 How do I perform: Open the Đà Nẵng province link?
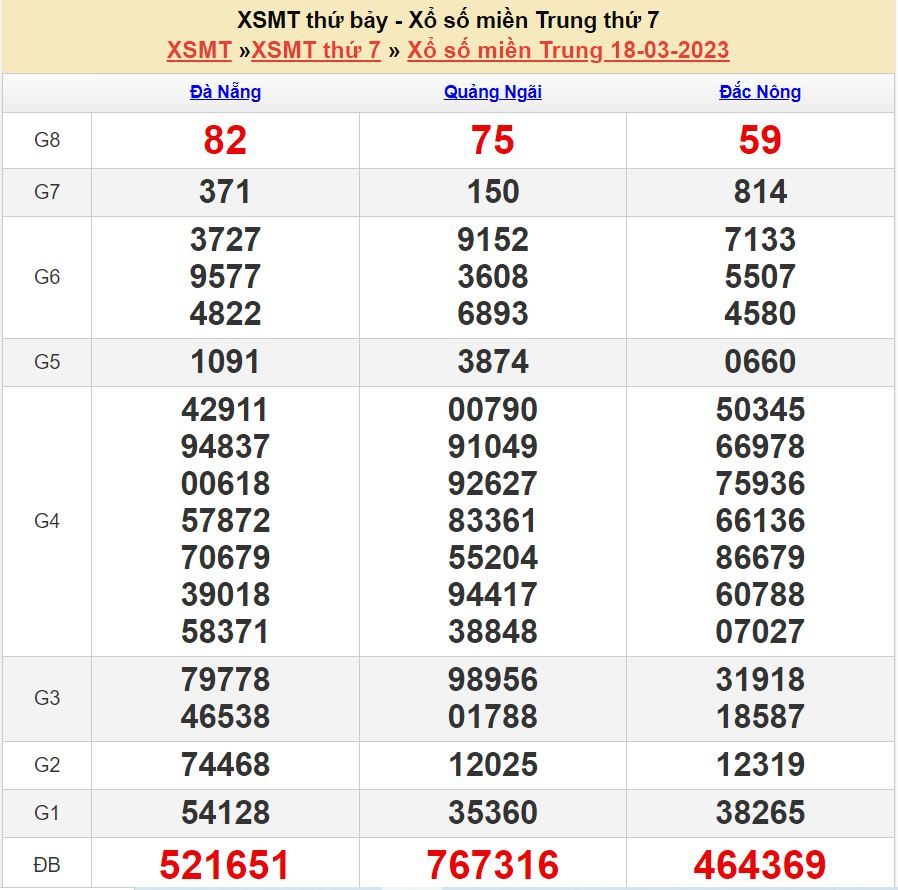pos(225,92)
